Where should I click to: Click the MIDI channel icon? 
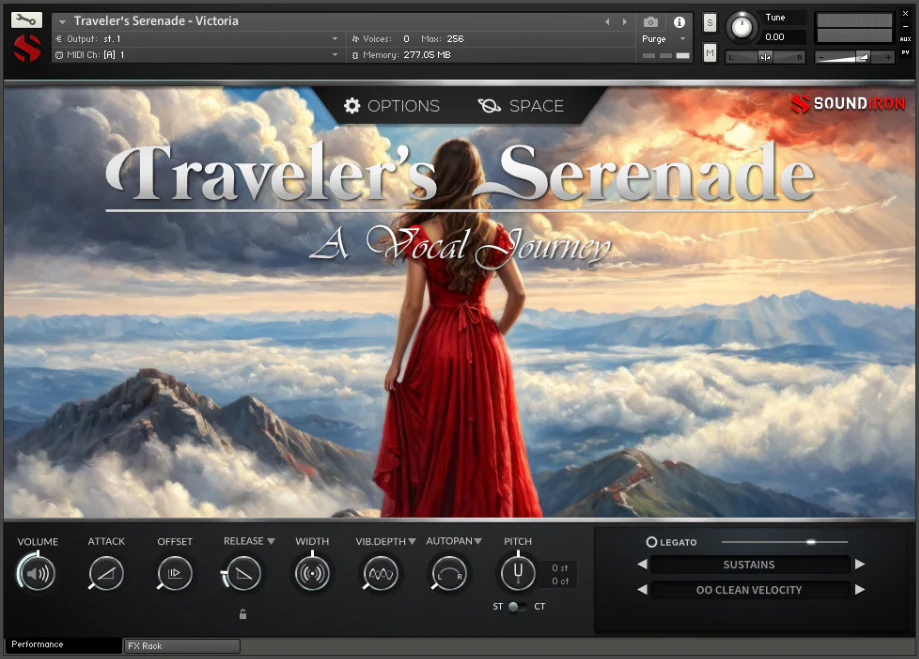59,55
